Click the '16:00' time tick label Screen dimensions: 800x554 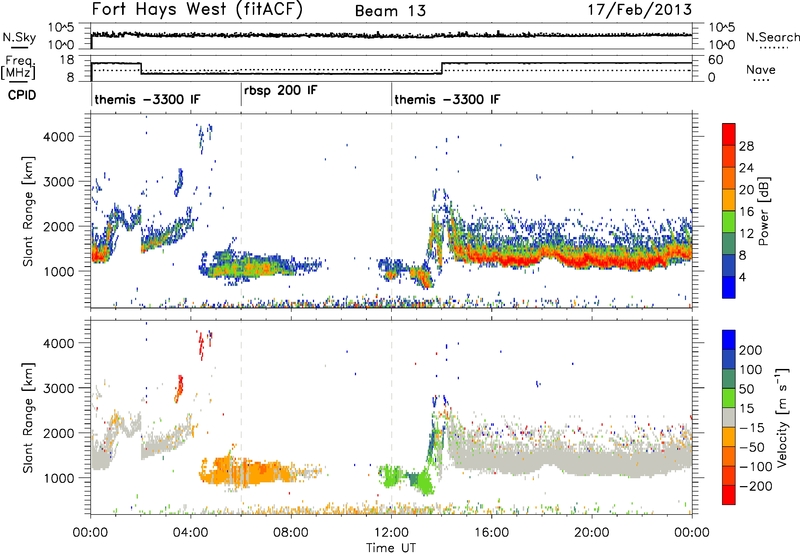pos(492,532)
